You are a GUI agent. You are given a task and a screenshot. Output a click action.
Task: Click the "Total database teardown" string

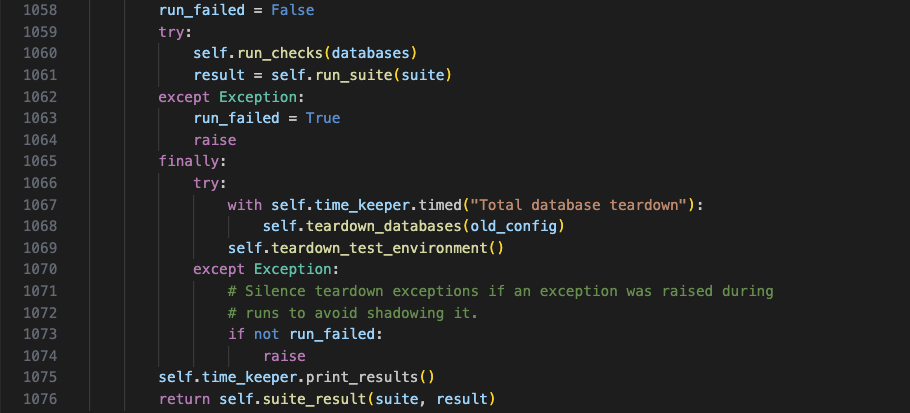tap(578, 205)
